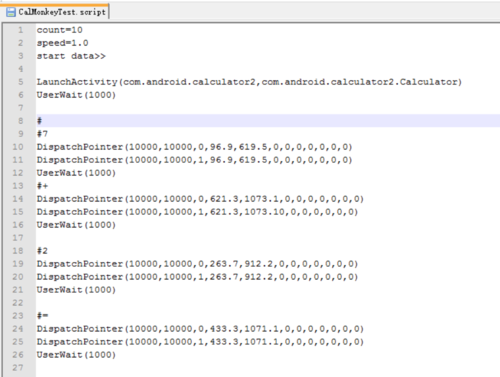This screenshot has width=500, height=377.
Task: Click the line 'start data>>'
Action: [x=71, y=56]
